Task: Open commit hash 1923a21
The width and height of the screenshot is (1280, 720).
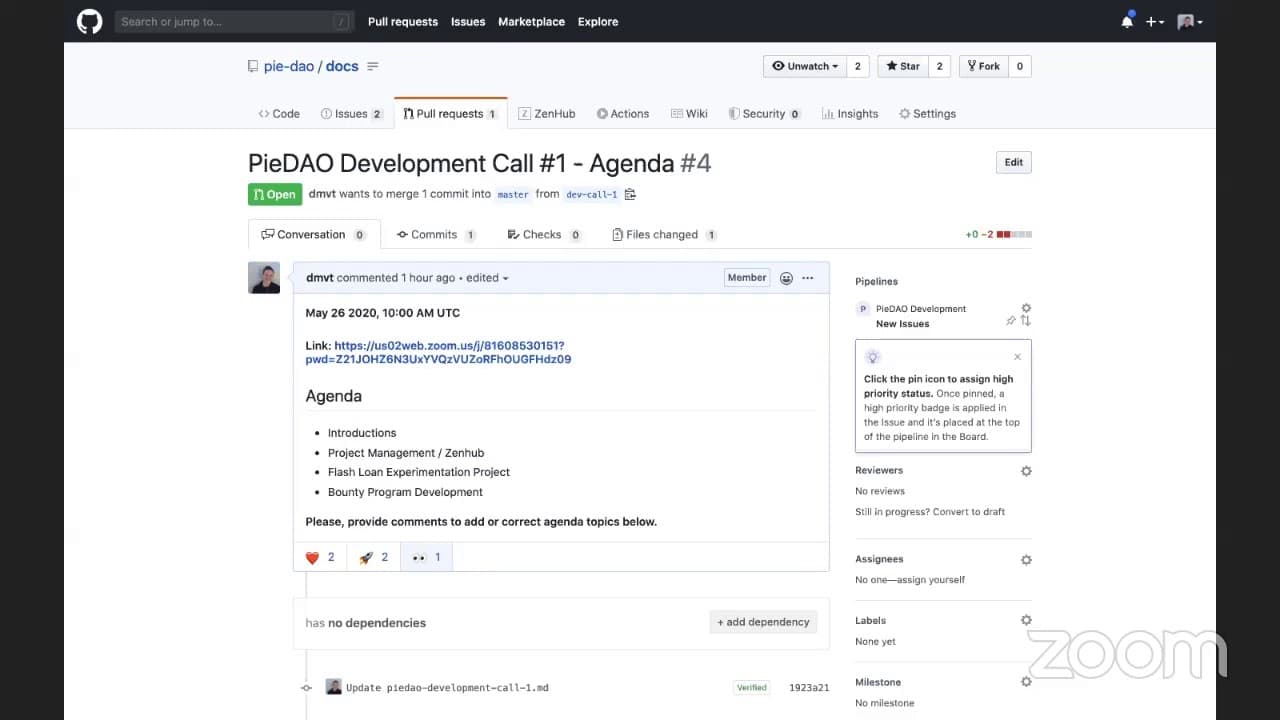Action: coord(809,688)
